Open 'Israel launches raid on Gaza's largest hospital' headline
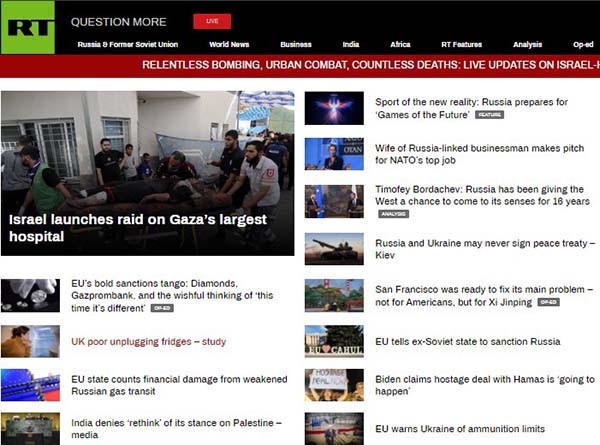 [138, 228]
